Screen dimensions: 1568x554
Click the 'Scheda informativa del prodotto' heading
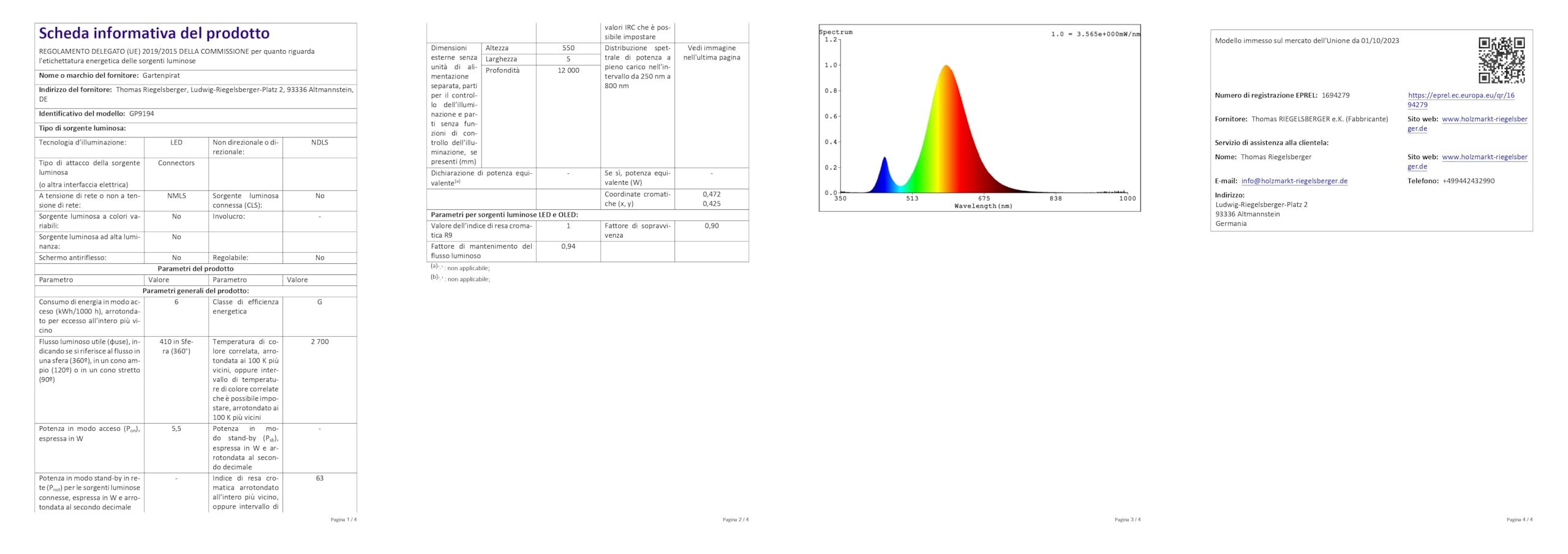(x=154, y=33)
